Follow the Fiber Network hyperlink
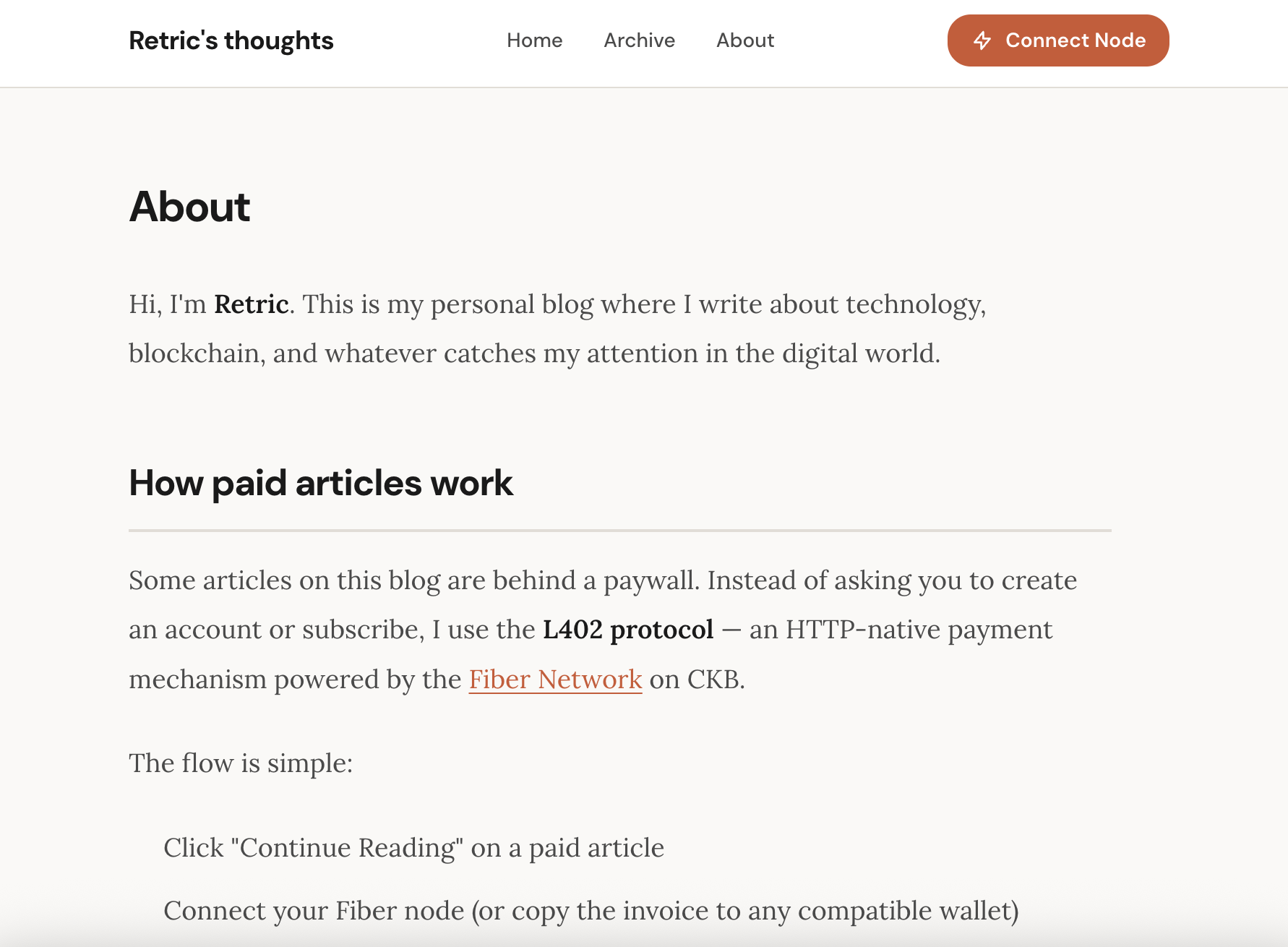This screenshot has width=1288, height=947. pos(555,679)
